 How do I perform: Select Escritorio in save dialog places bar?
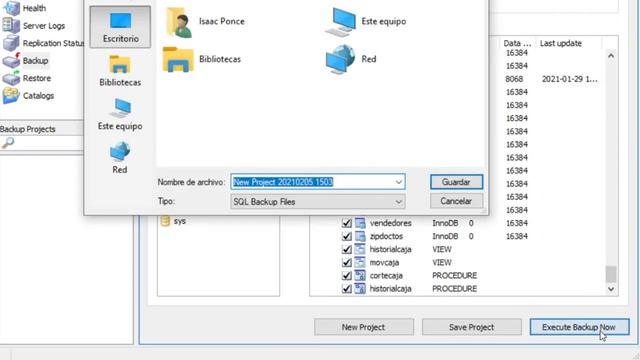pyautogui.click(x=120, y=27)
